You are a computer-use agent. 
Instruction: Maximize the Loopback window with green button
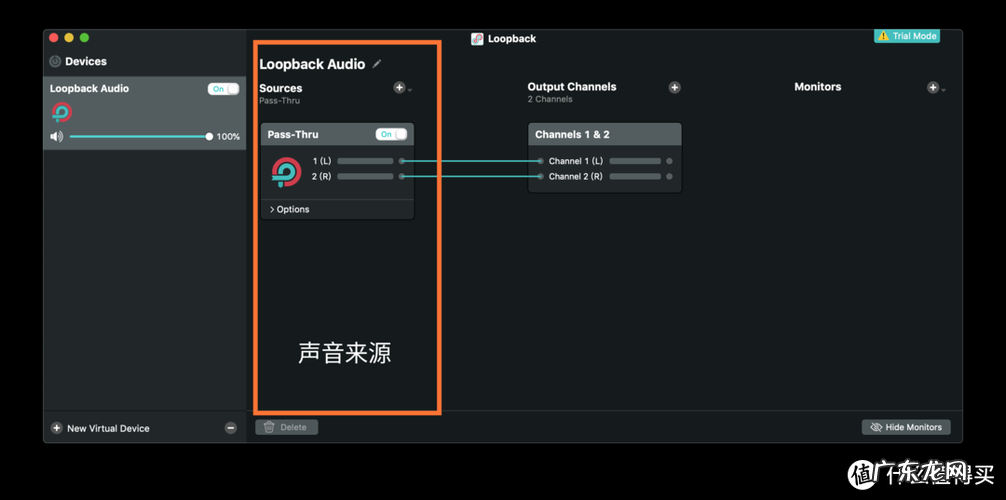(84, 38)
